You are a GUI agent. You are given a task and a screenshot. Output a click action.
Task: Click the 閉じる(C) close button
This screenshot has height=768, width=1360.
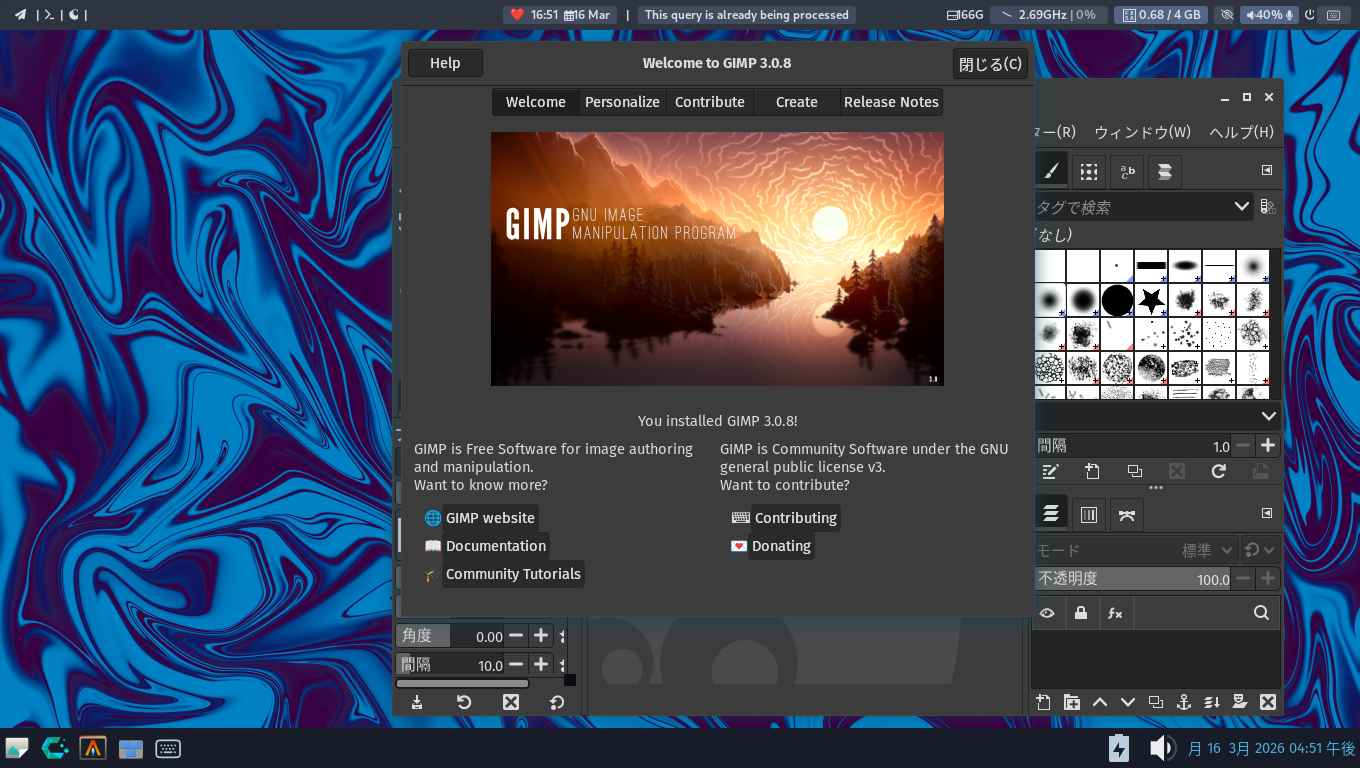coord(990,64)
